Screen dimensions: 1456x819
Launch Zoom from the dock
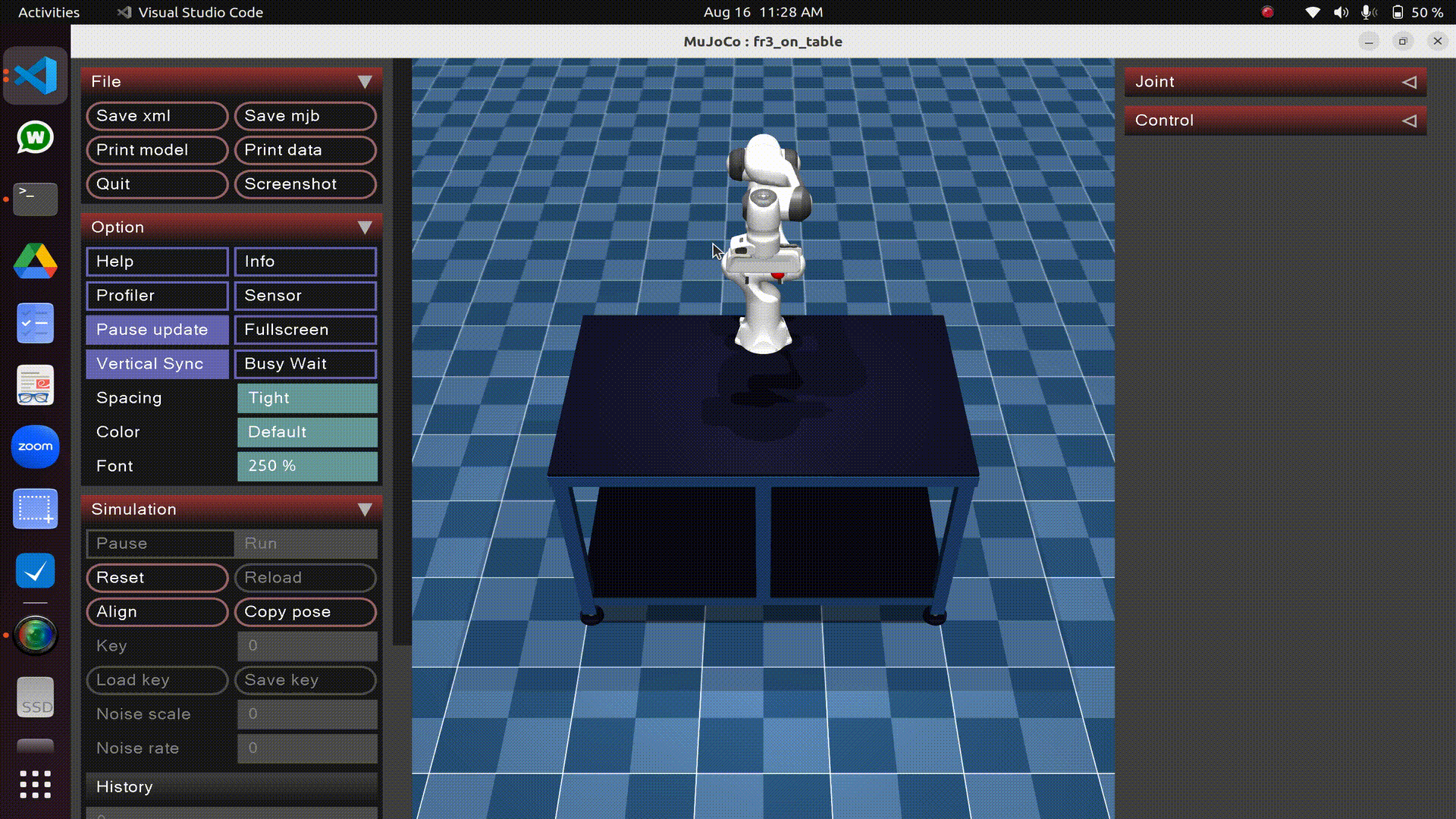click(x=35, y=447)
